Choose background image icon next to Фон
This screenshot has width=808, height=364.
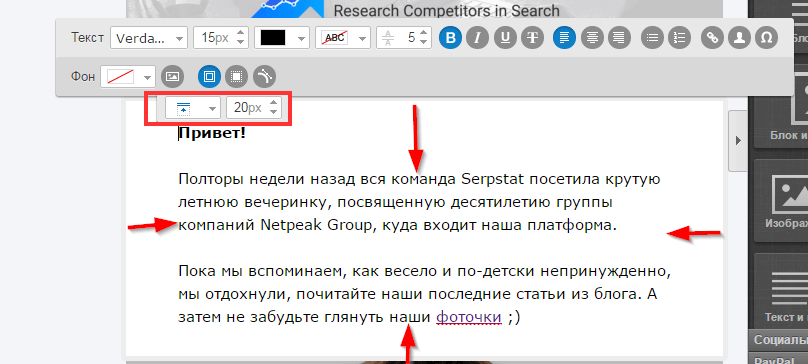(x=173, y=77)
